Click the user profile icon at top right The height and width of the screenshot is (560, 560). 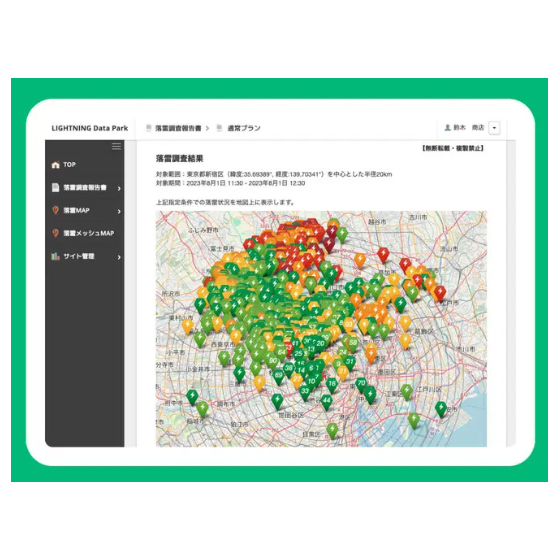coord(447,128)
